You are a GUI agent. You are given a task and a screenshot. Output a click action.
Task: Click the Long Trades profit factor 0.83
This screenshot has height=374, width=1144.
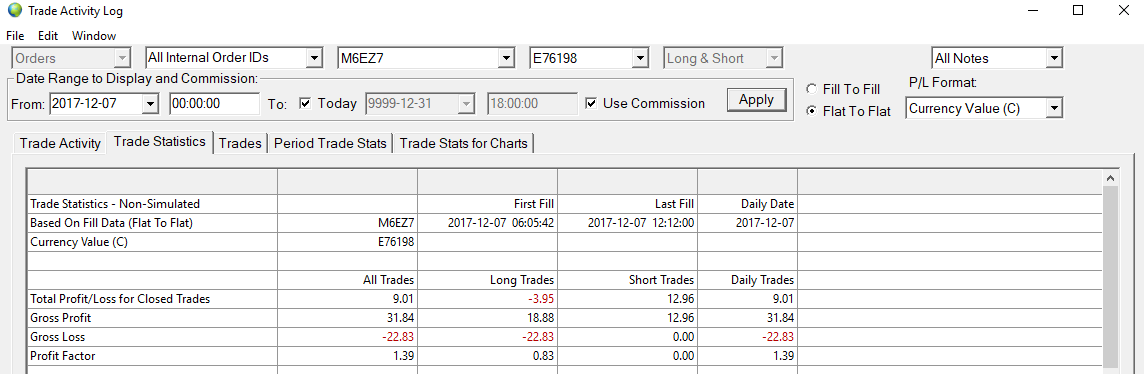pos(543,357)
